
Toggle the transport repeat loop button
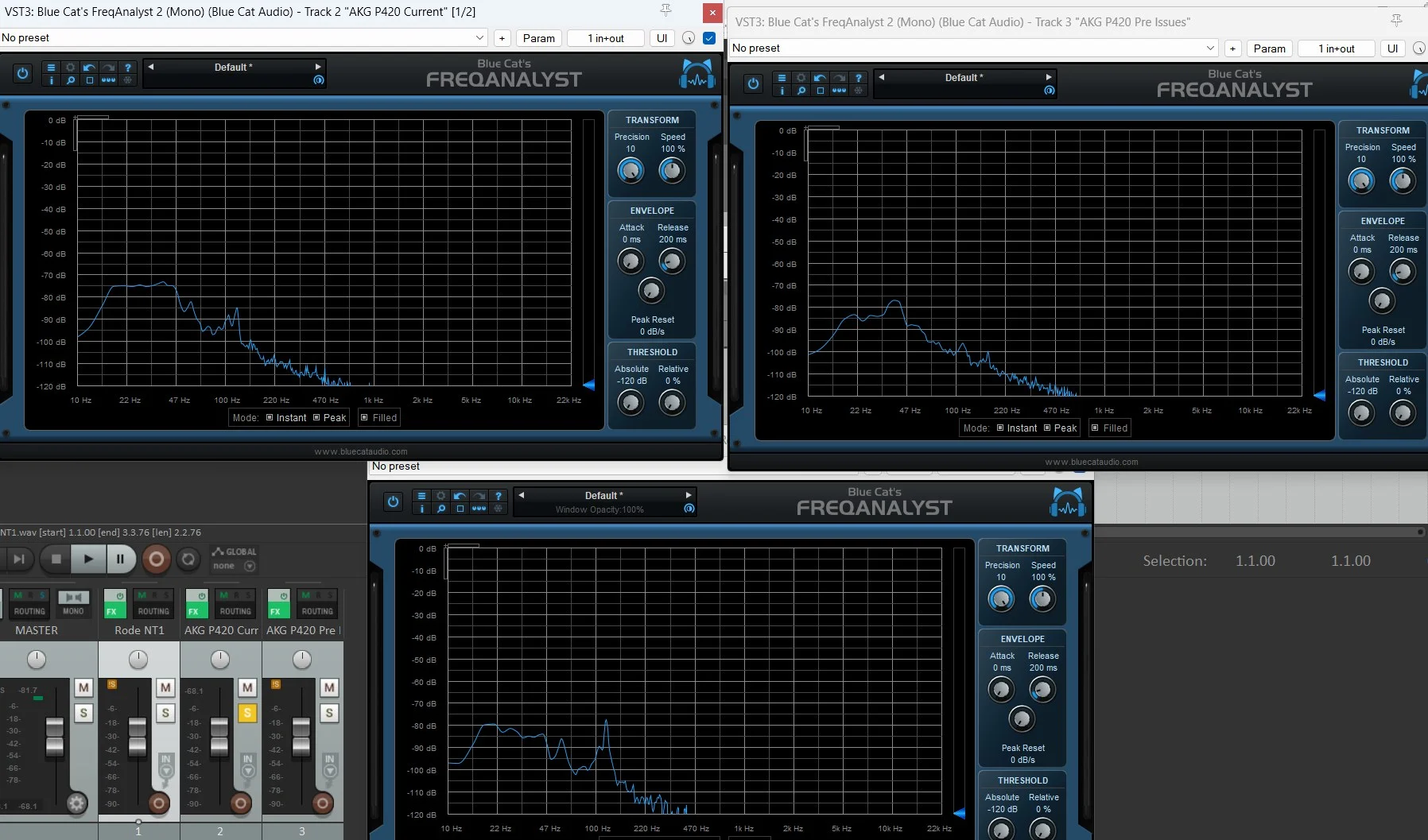click(188, 559)
